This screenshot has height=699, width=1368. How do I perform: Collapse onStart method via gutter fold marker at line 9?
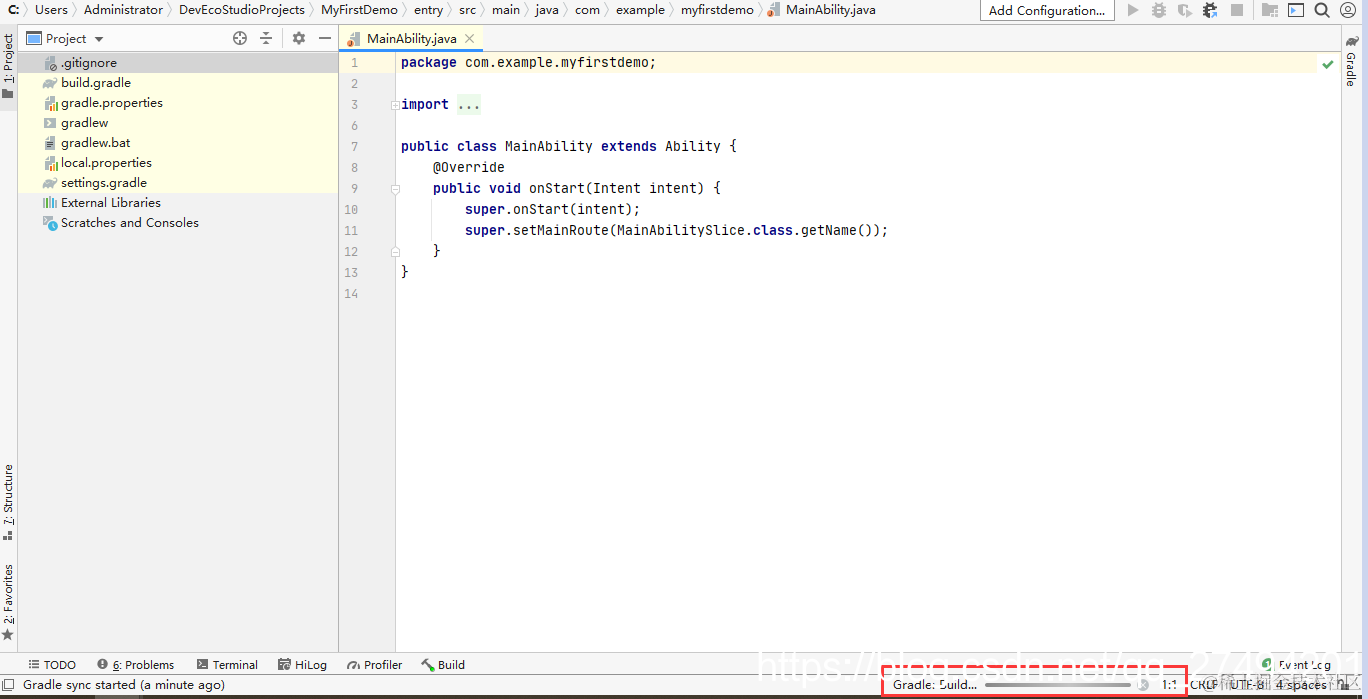click(x=395, y=188)
